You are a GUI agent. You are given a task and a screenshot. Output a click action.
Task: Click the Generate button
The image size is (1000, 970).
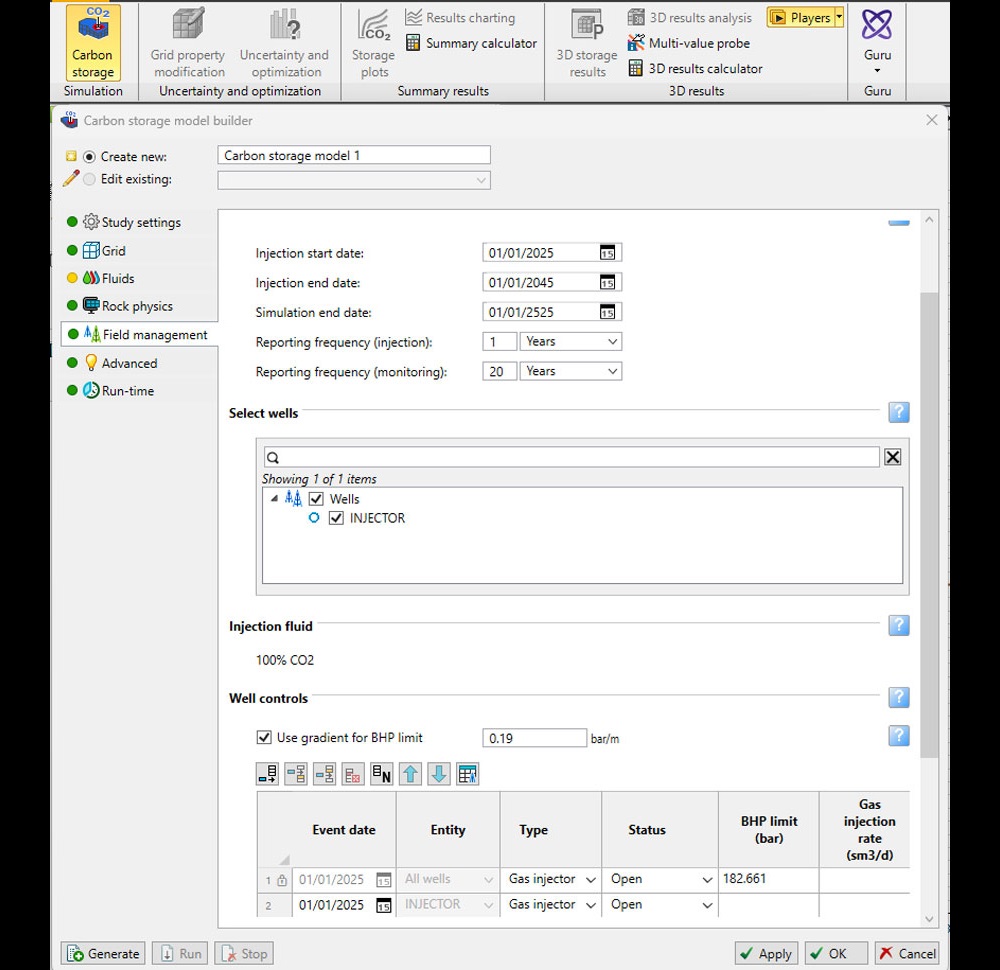click(103, 953)
